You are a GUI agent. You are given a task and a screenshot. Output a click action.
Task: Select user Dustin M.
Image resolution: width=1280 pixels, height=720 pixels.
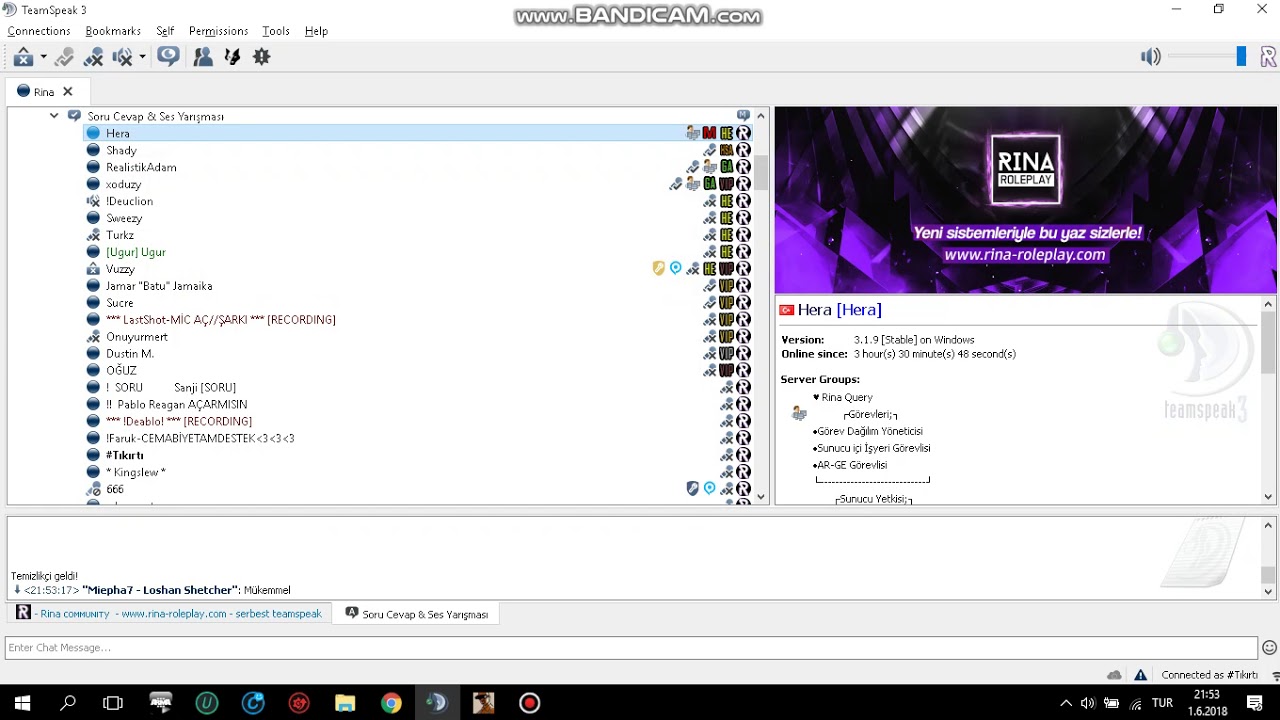pos(130,354)
